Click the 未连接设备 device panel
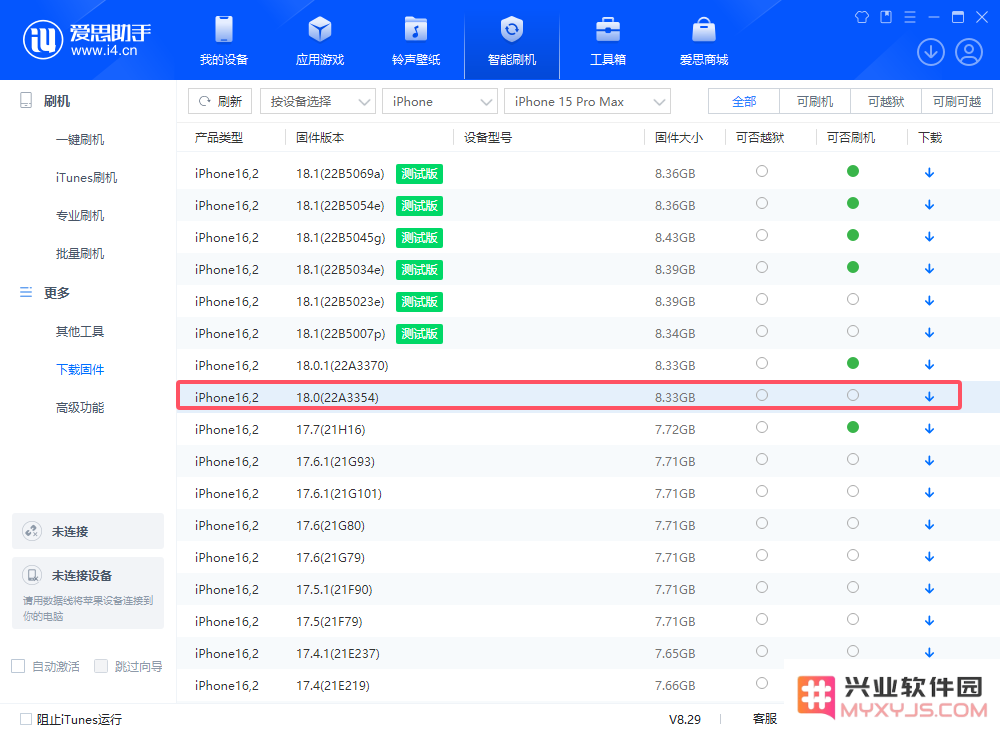 (x=88, y=593)
